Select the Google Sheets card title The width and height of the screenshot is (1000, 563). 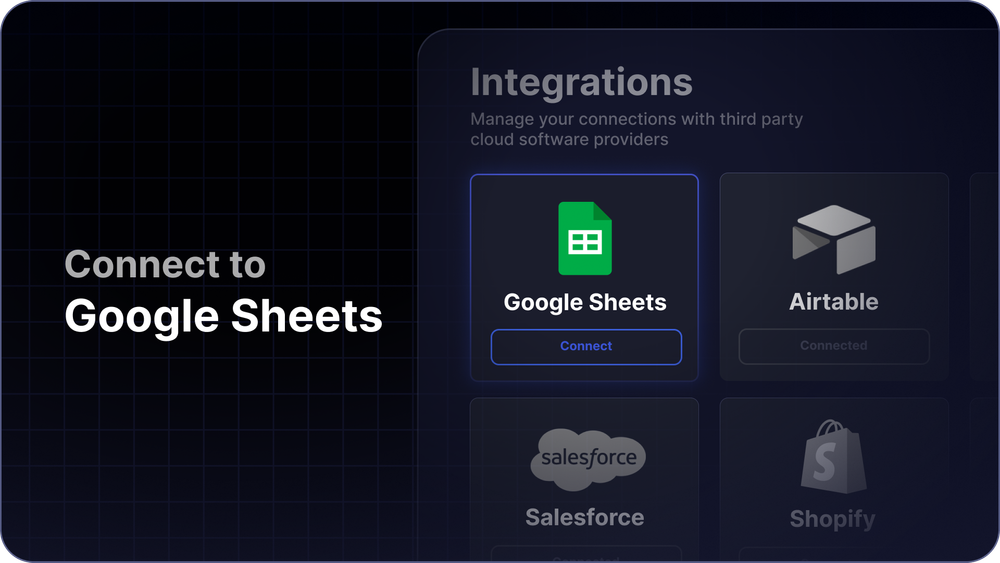click(x=585, y=302)
